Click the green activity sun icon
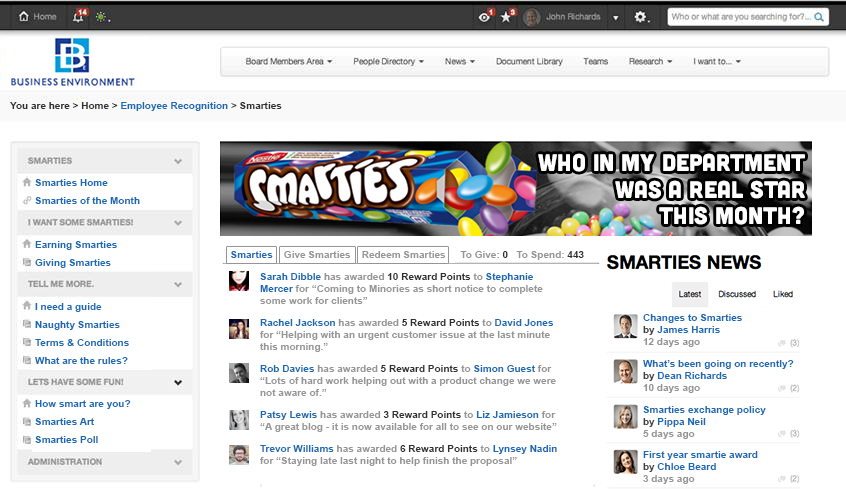The width and height of the screenshot is (846, 490). coord(101,17)
